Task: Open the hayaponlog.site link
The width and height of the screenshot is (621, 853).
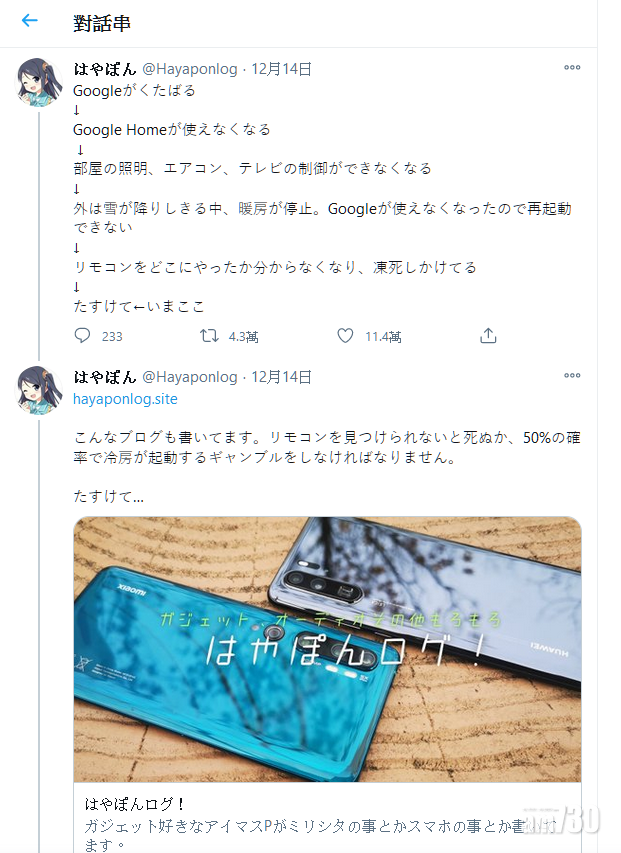Action: coord(125,399)
